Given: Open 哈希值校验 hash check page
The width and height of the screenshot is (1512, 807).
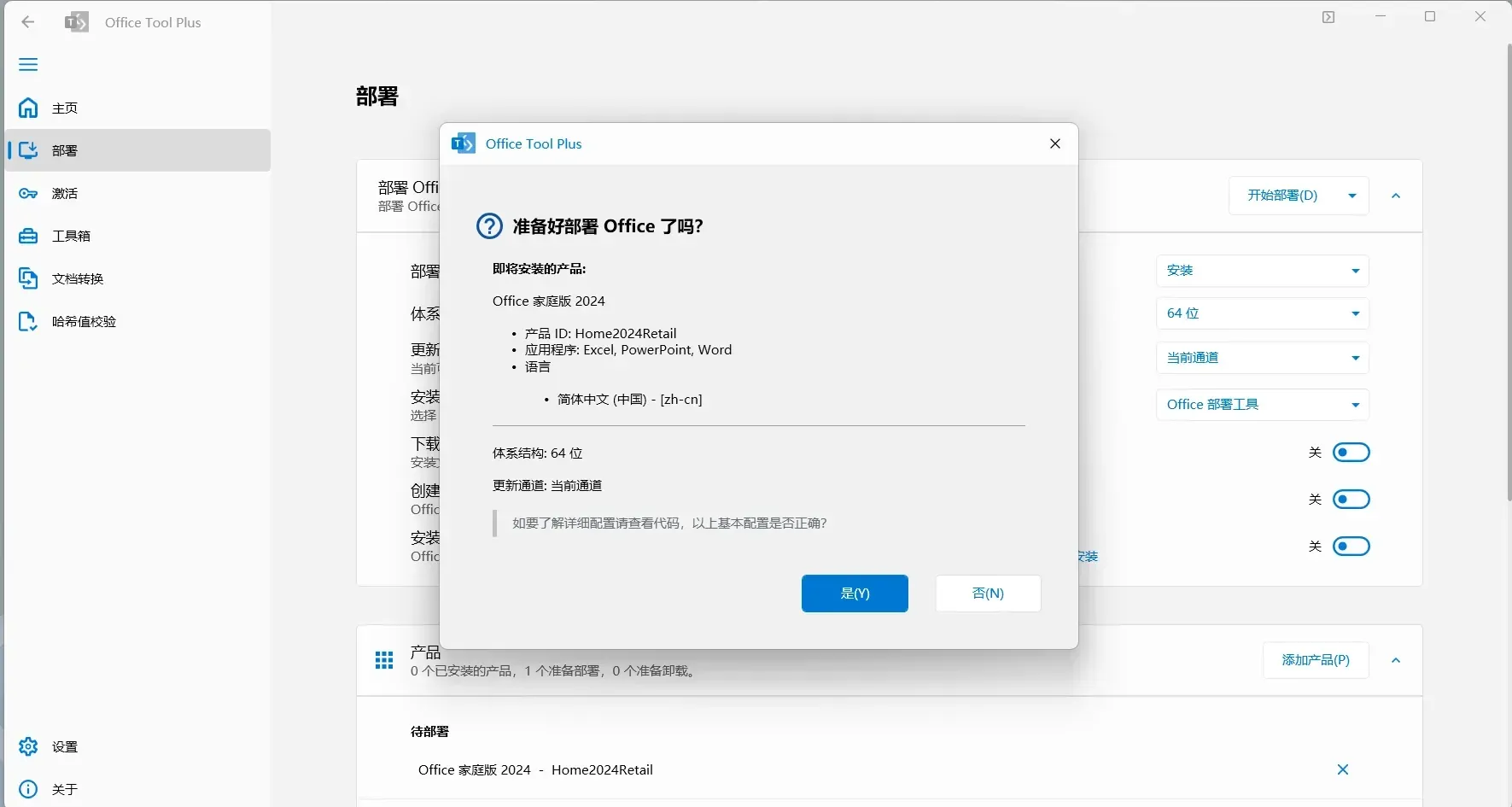Looking at the screenshot, I should [x=137, y=321].
